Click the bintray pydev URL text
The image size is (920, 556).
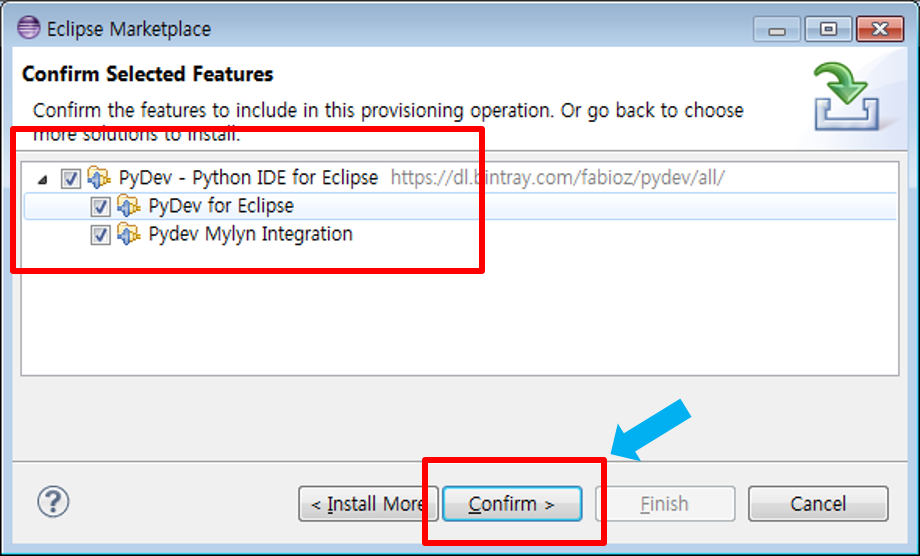(x=557, y=178)
